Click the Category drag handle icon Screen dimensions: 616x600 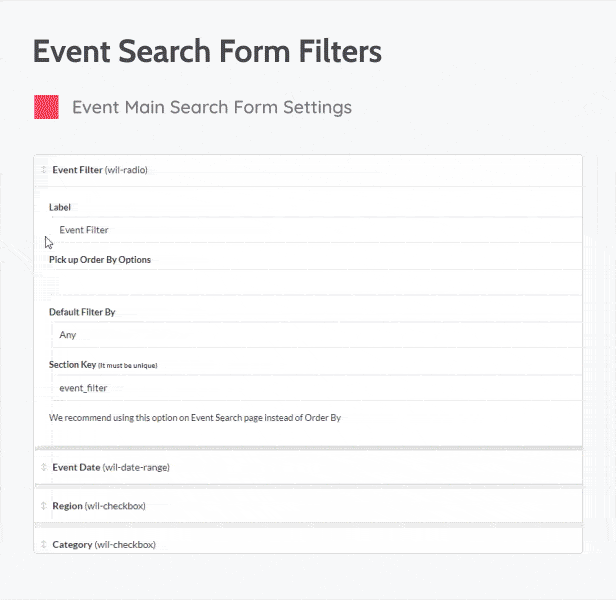[x=43, y=545]
